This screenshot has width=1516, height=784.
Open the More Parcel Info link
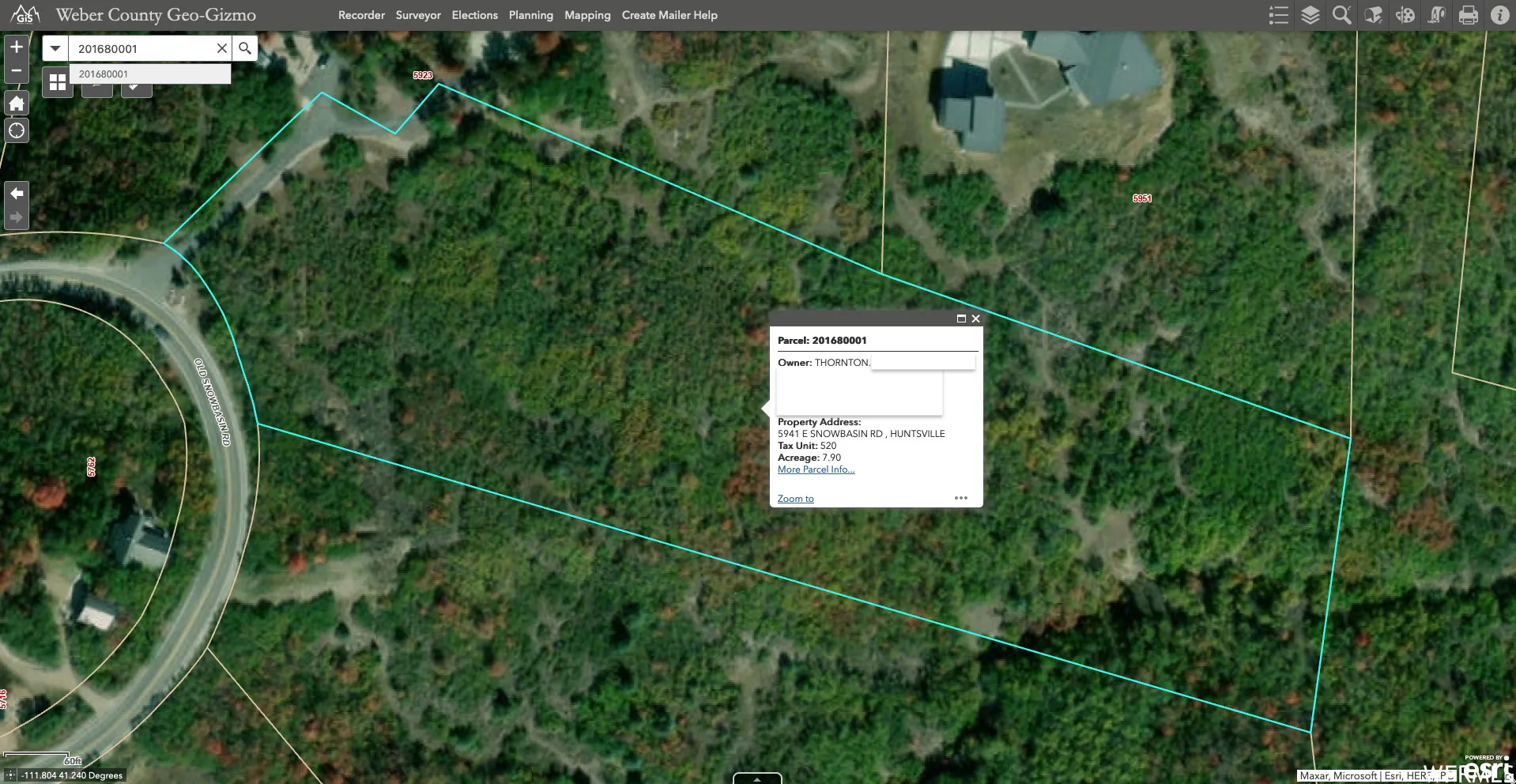click(816, 469)
